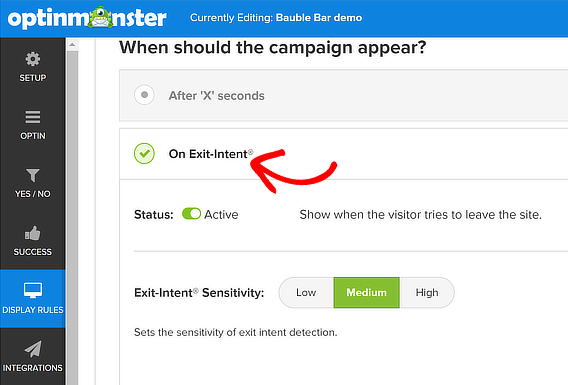This screenshot has height=385, width=568.
Task: Click the vertical scrollbar track
Action: [x=72, y=218]
